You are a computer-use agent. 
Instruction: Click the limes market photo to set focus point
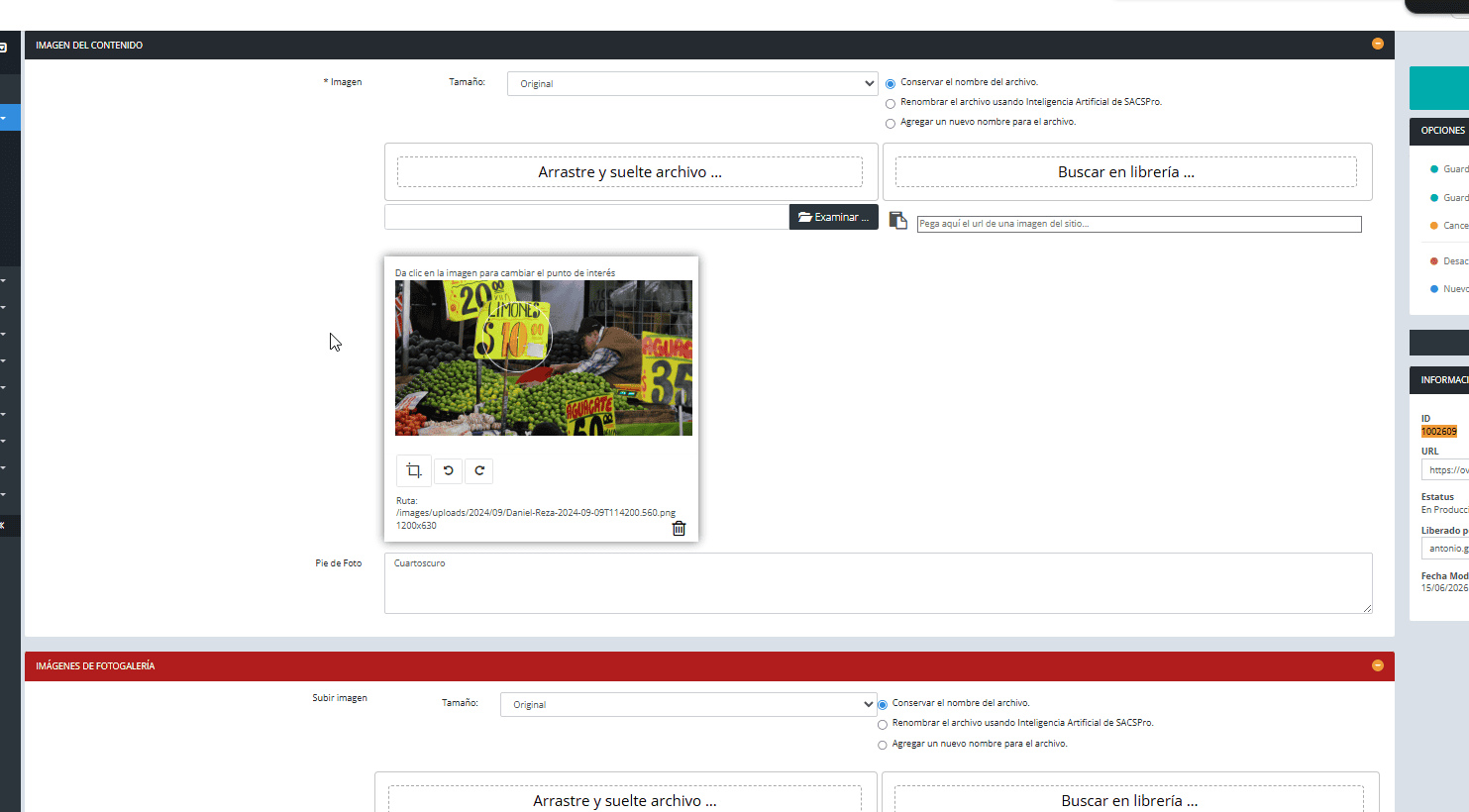pyautogui.click(x=544, y=357)
